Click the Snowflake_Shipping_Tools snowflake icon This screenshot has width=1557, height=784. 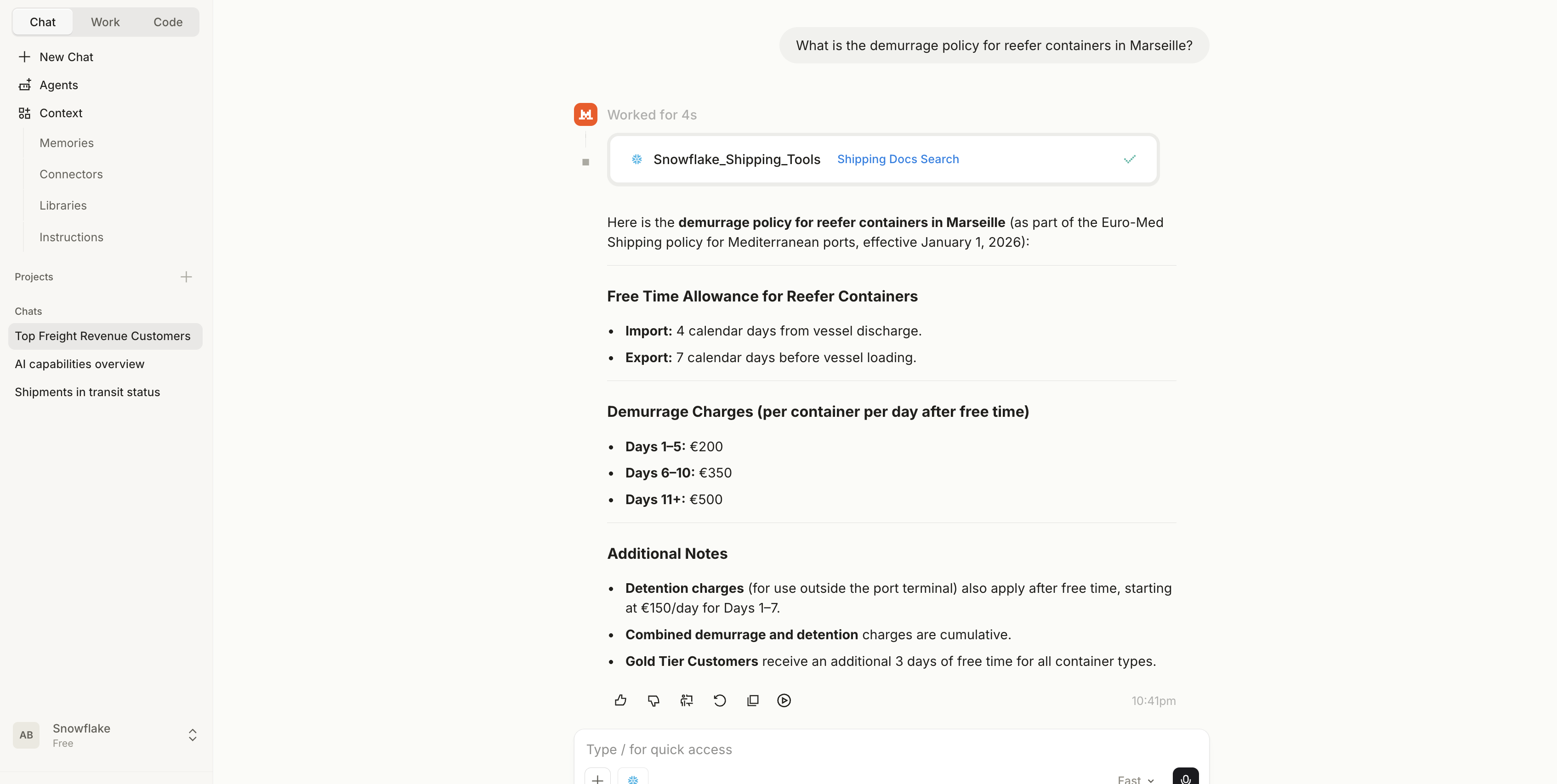[x=636, y=159]
